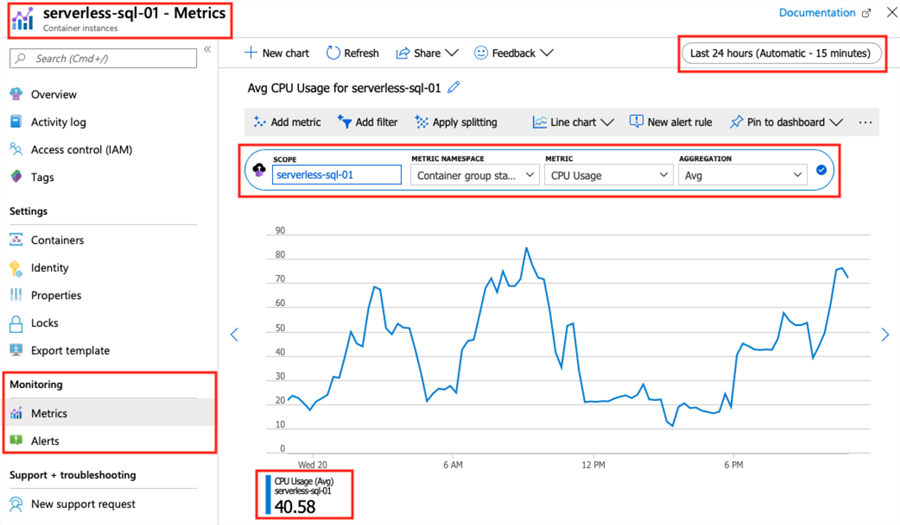Toggle the blue checkmark on metric row
This screenshot has width=900, height=525.
(x=821, y=171)
